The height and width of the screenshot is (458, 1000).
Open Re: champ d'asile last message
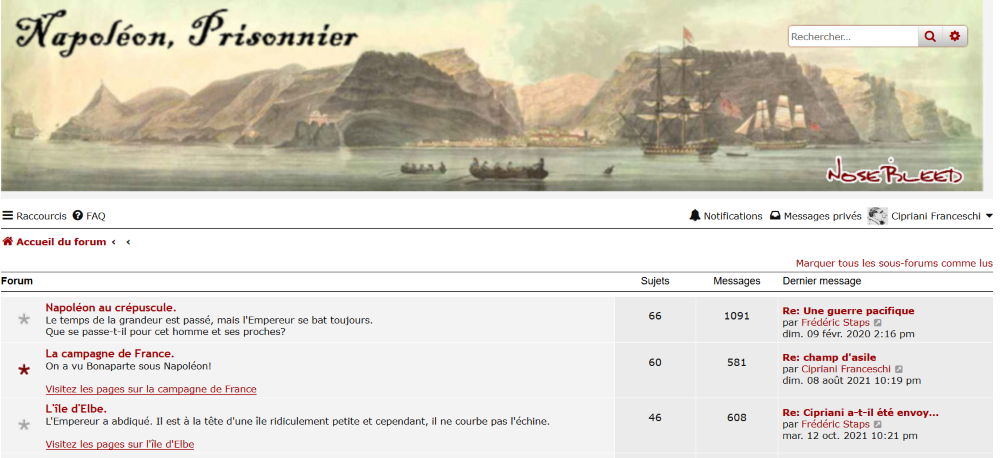[829, 358]
